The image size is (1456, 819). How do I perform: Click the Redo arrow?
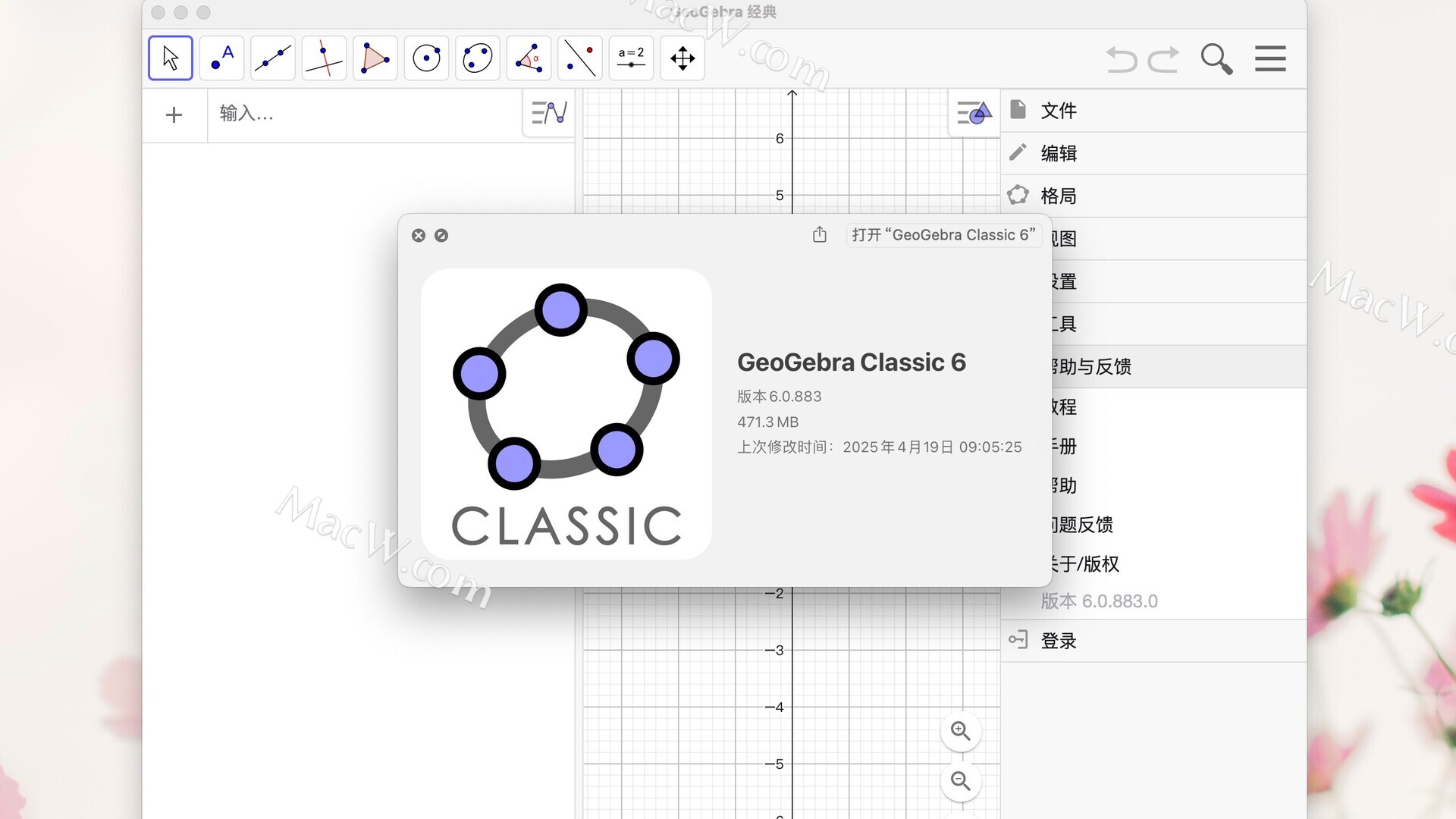click(1163, 59)
